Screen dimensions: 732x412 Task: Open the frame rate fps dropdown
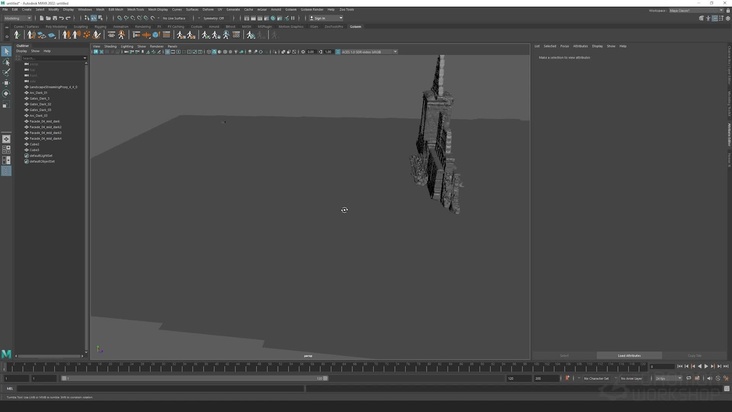coord(669,378)
